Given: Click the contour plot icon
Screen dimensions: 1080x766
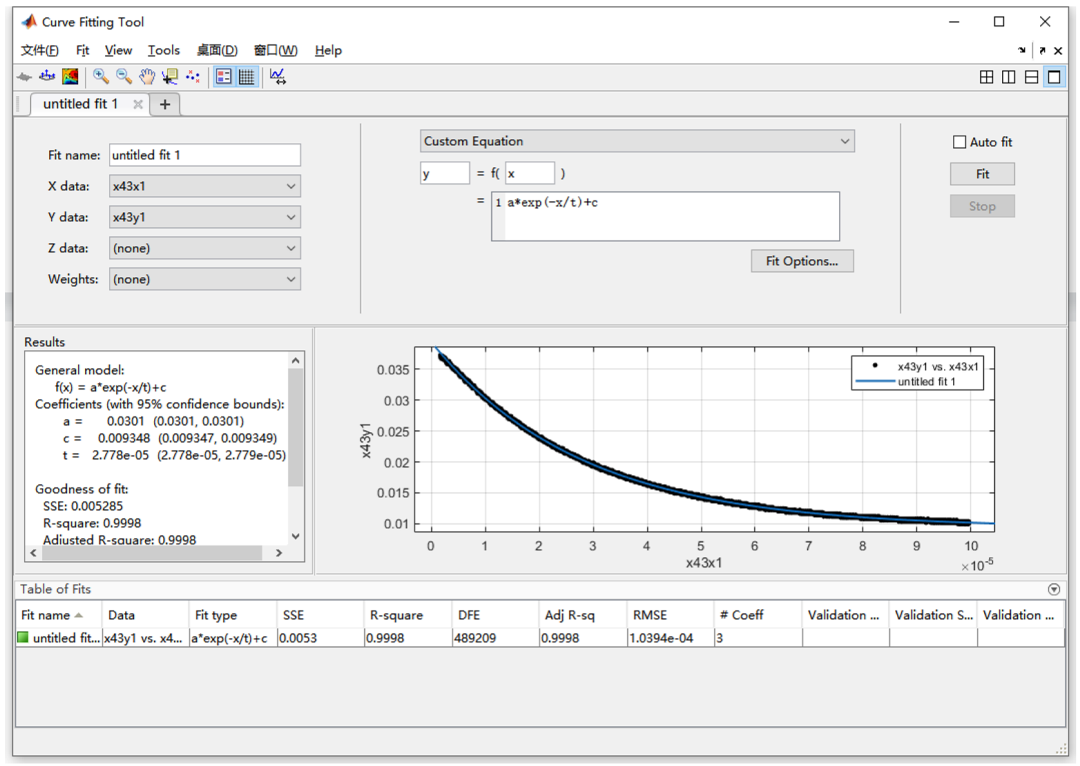Looking at the screenshot, I should [70, 76].
